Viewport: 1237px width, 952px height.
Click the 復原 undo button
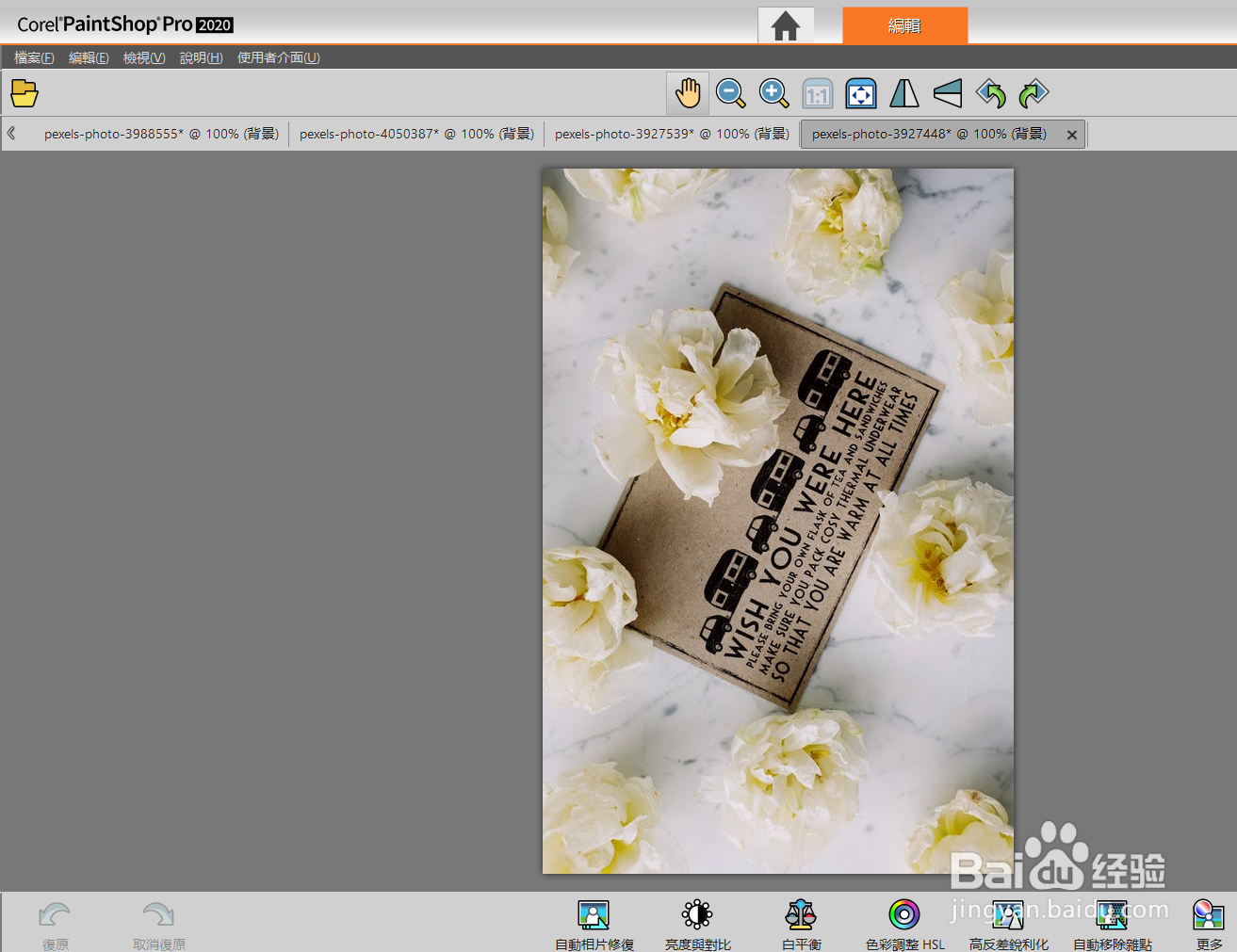coord(56,925)
